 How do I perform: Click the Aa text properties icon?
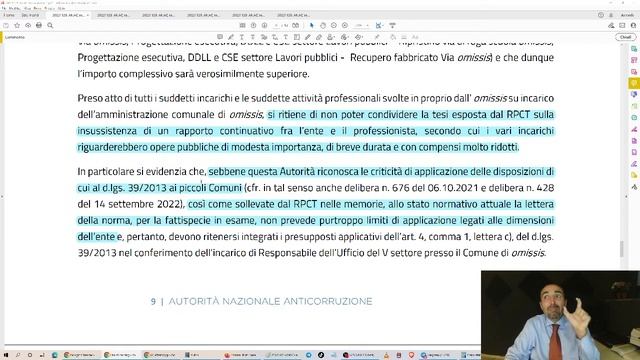[x=415, y=37]
